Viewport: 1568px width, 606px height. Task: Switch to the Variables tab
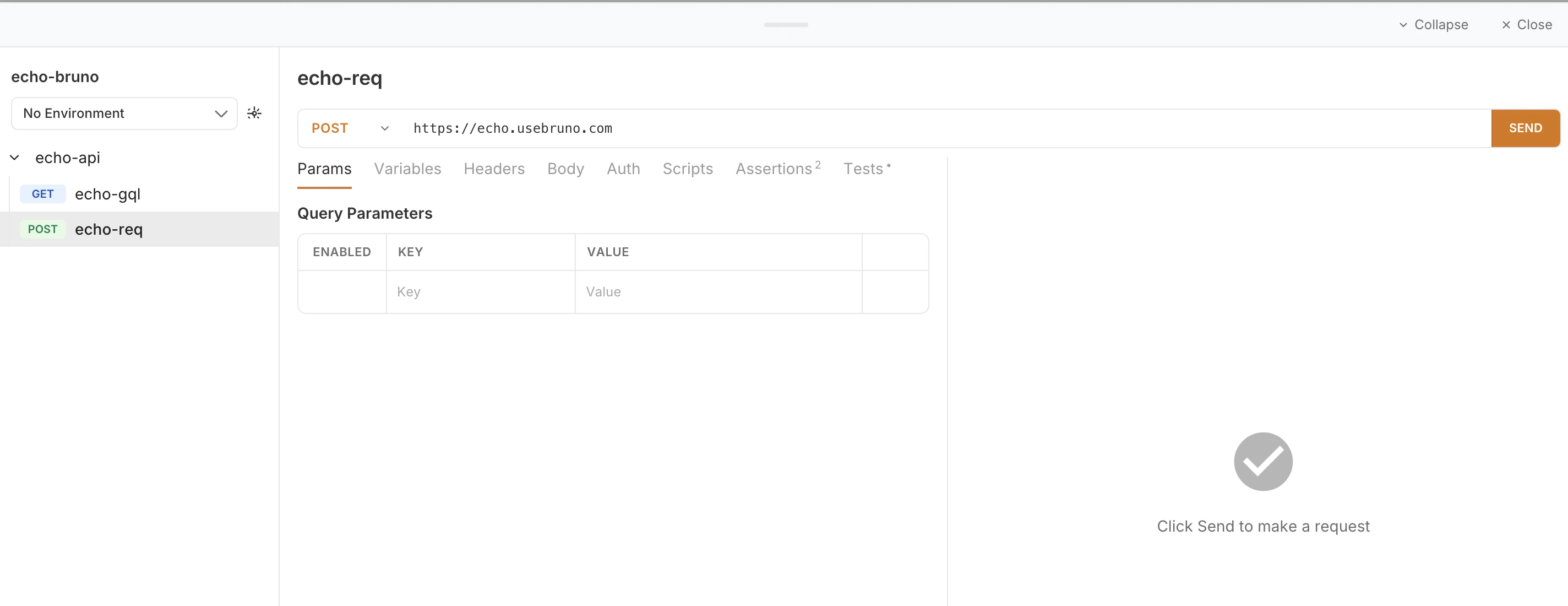(x=407, y=169)
